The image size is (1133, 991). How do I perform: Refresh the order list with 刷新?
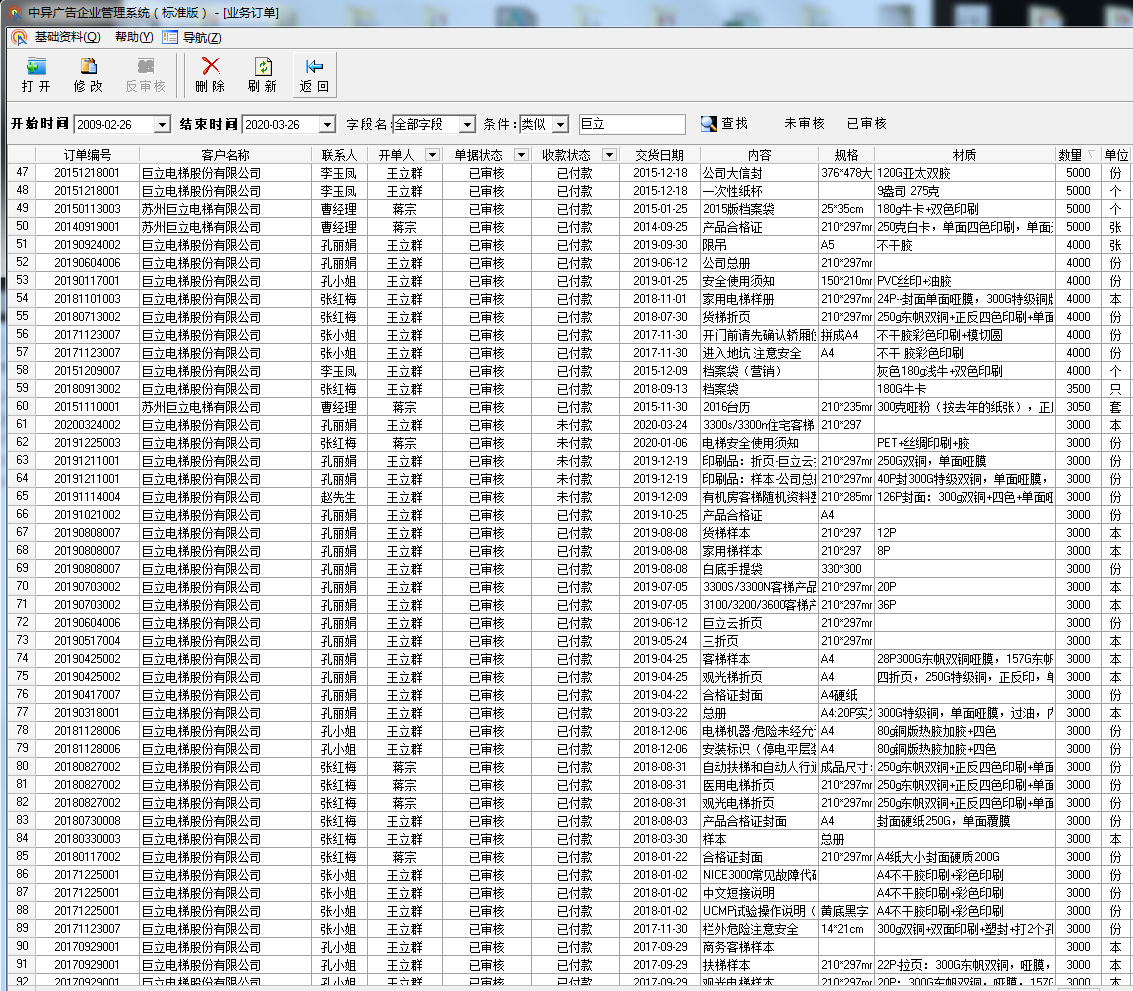tap(262, 67)
